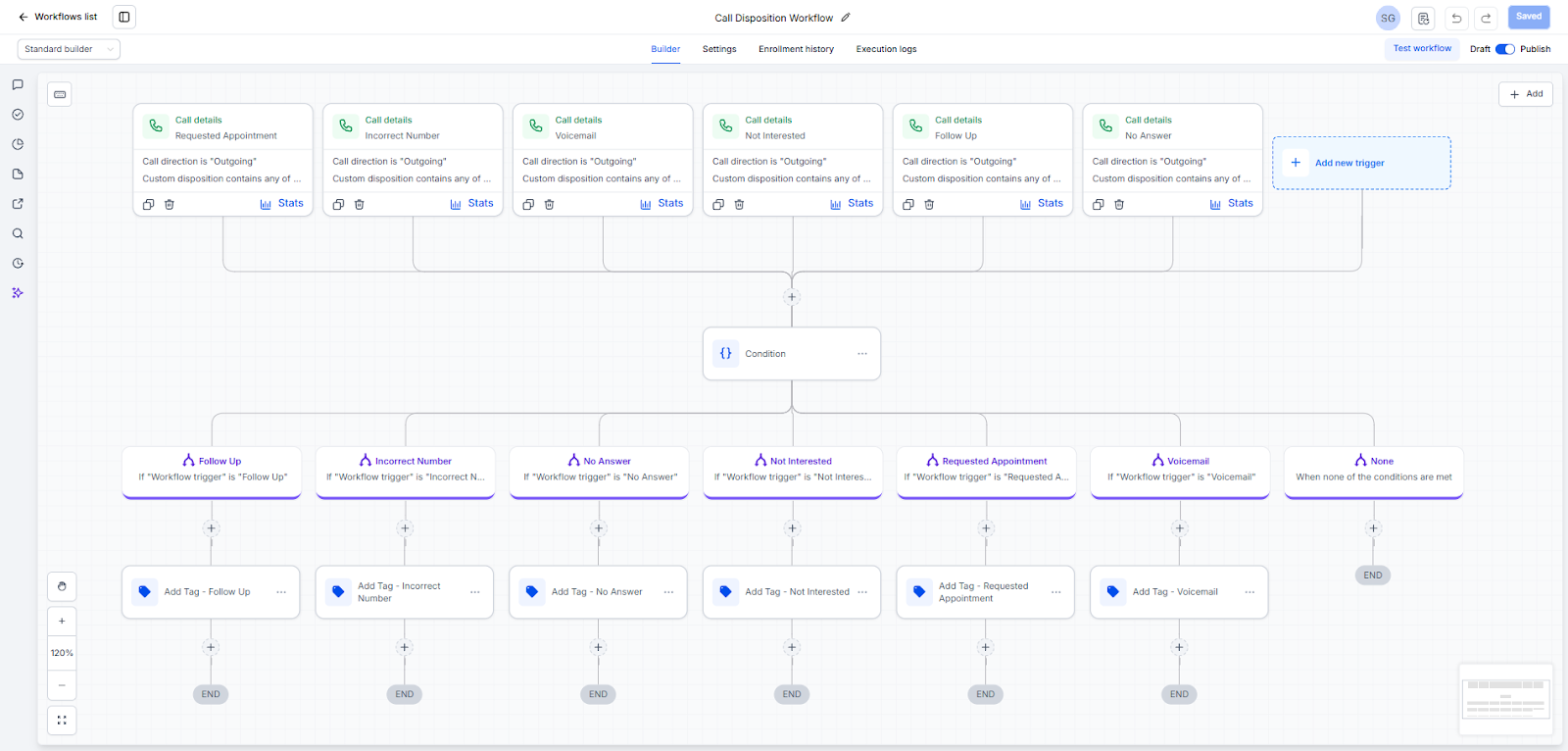Toggle the Draft/Publish switch
Image resolution: width=1568 pixels, height=751 pixels.
1505,49
